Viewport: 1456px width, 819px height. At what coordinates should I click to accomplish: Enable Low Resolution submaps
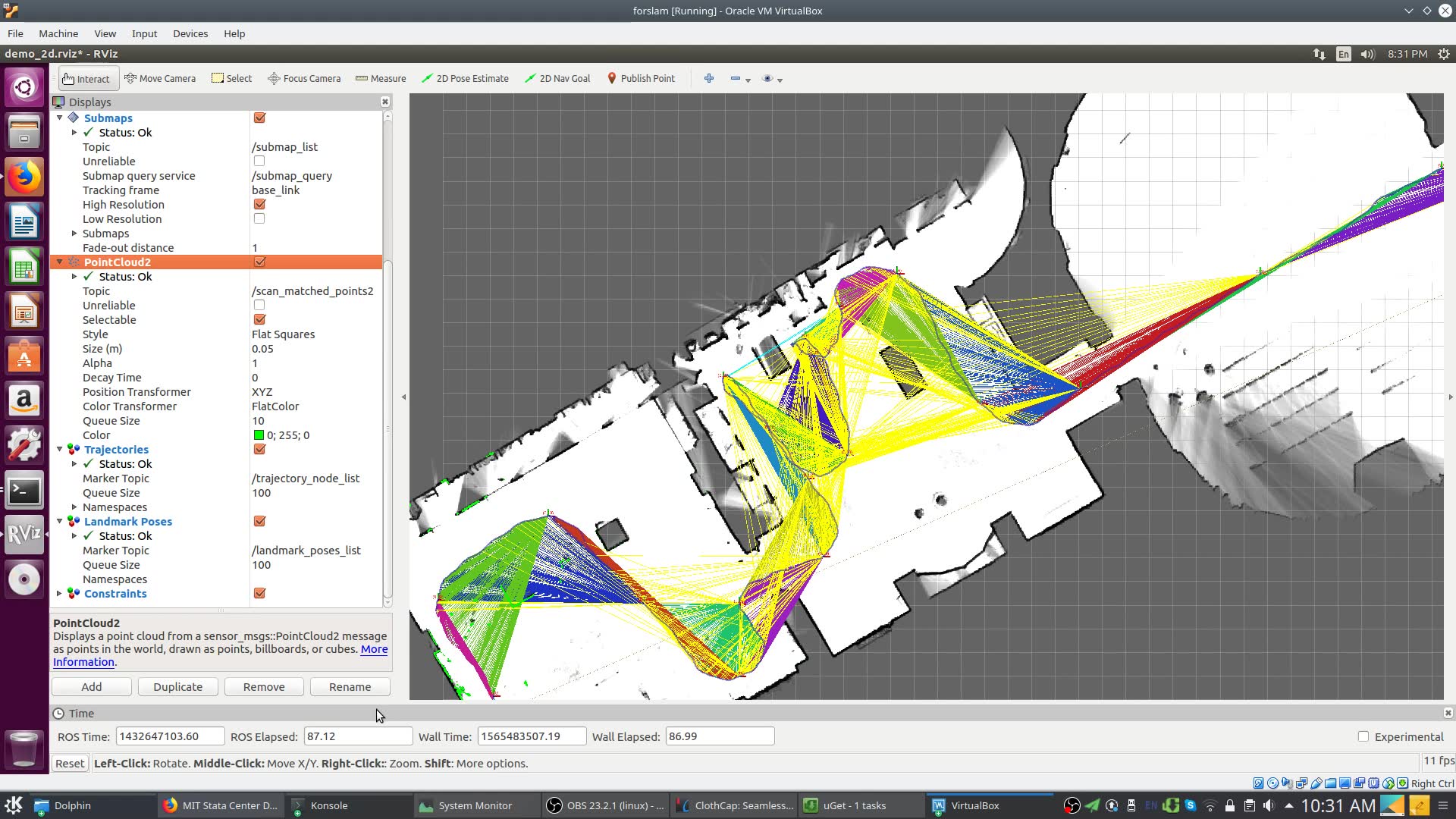(x=259, y=218)
